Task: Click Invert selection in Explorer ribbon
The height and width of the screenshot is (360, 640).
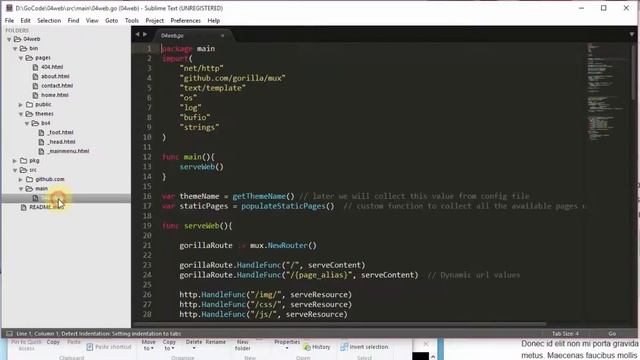Action: point(364,347)
